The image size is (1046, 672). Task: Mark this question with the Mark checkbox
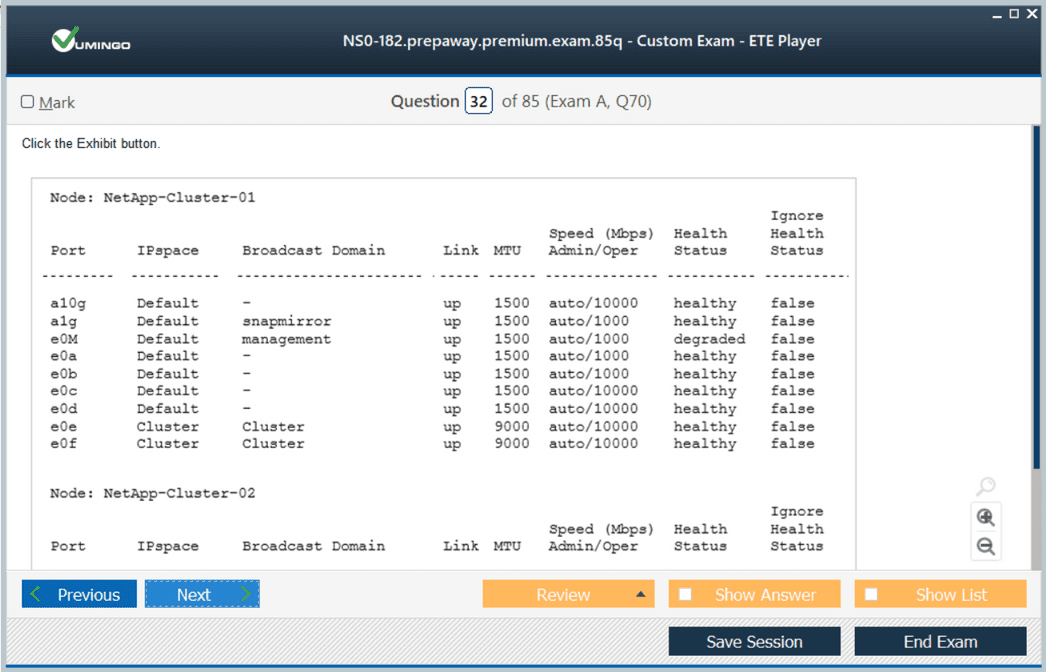[x=28, y=102]
